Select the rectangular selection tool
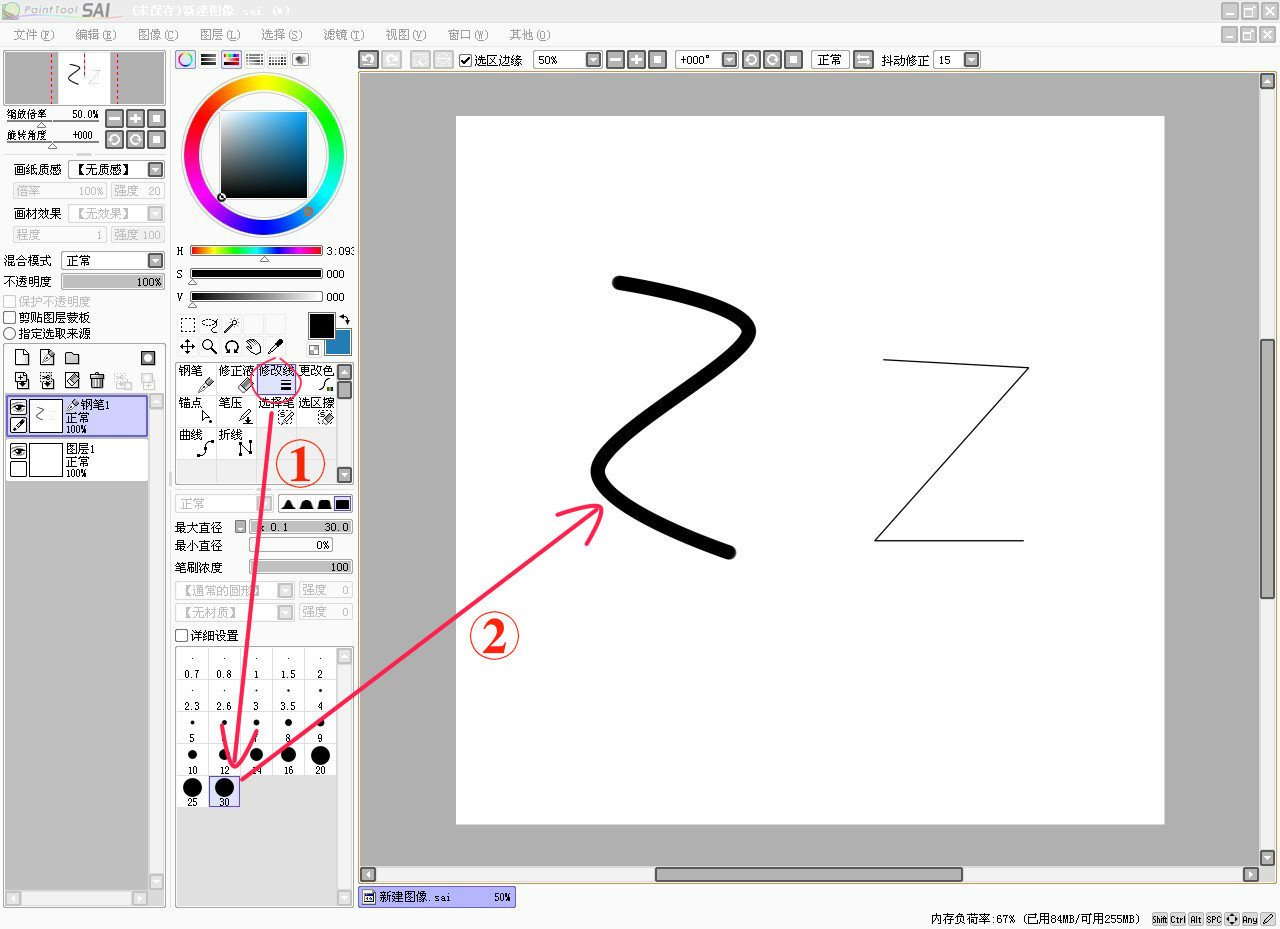Viewport: 1280px width, 929px height. click(188, 324)
